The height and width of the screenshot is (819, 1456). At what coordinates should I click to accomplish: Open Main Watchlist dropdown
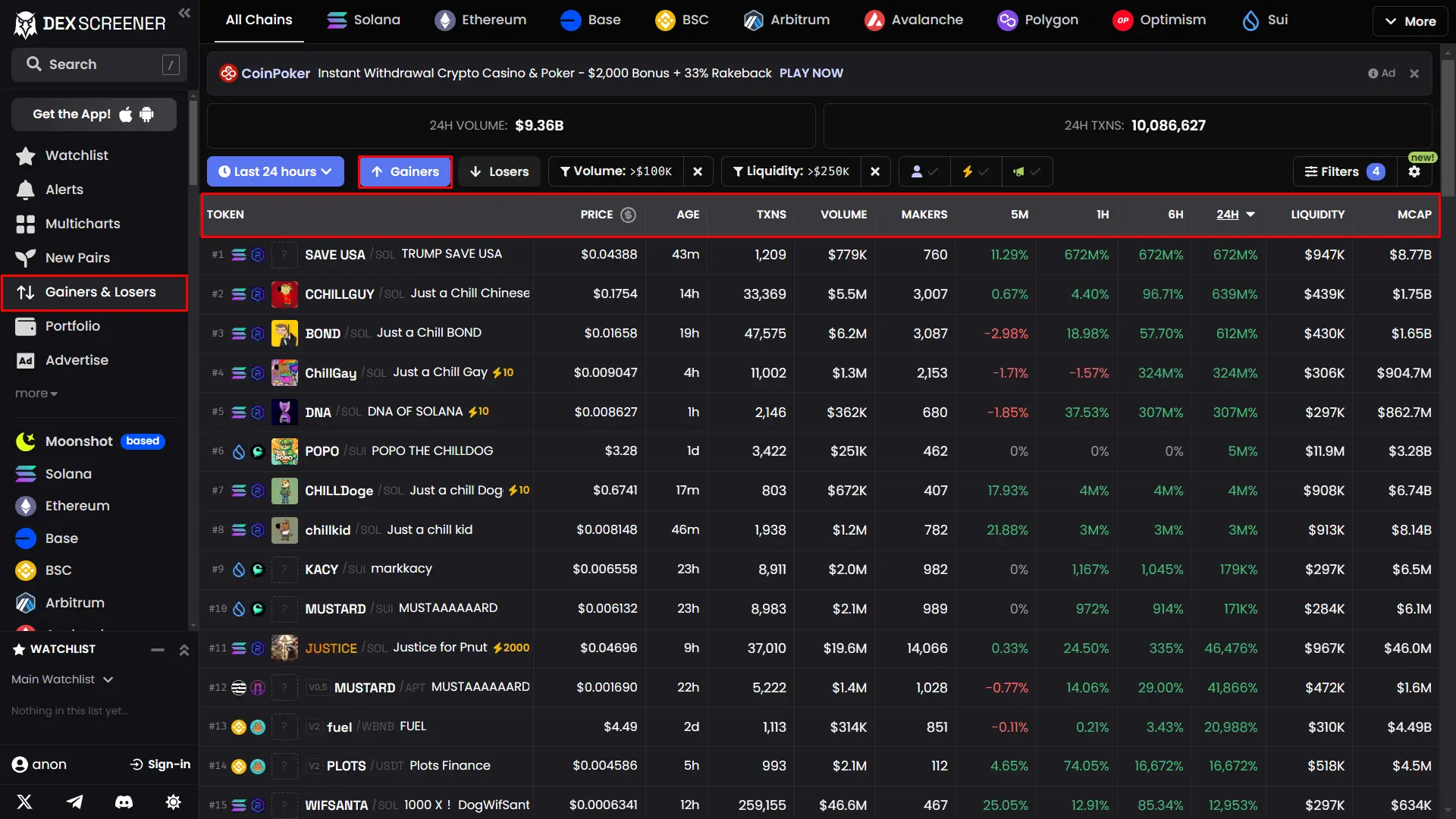(62, 679)
